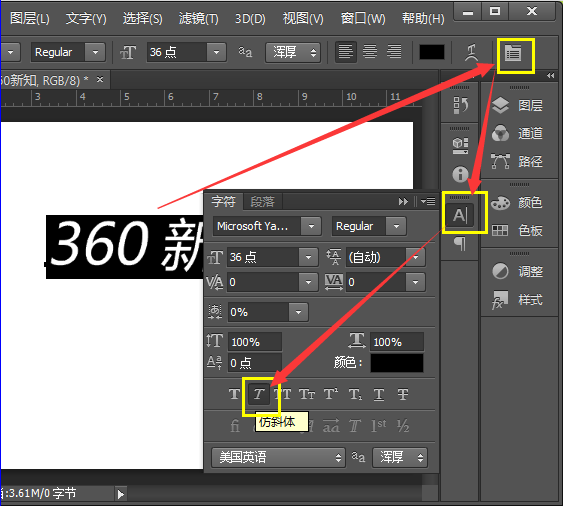Switch to the 段落 tab

tap(262, 201)
